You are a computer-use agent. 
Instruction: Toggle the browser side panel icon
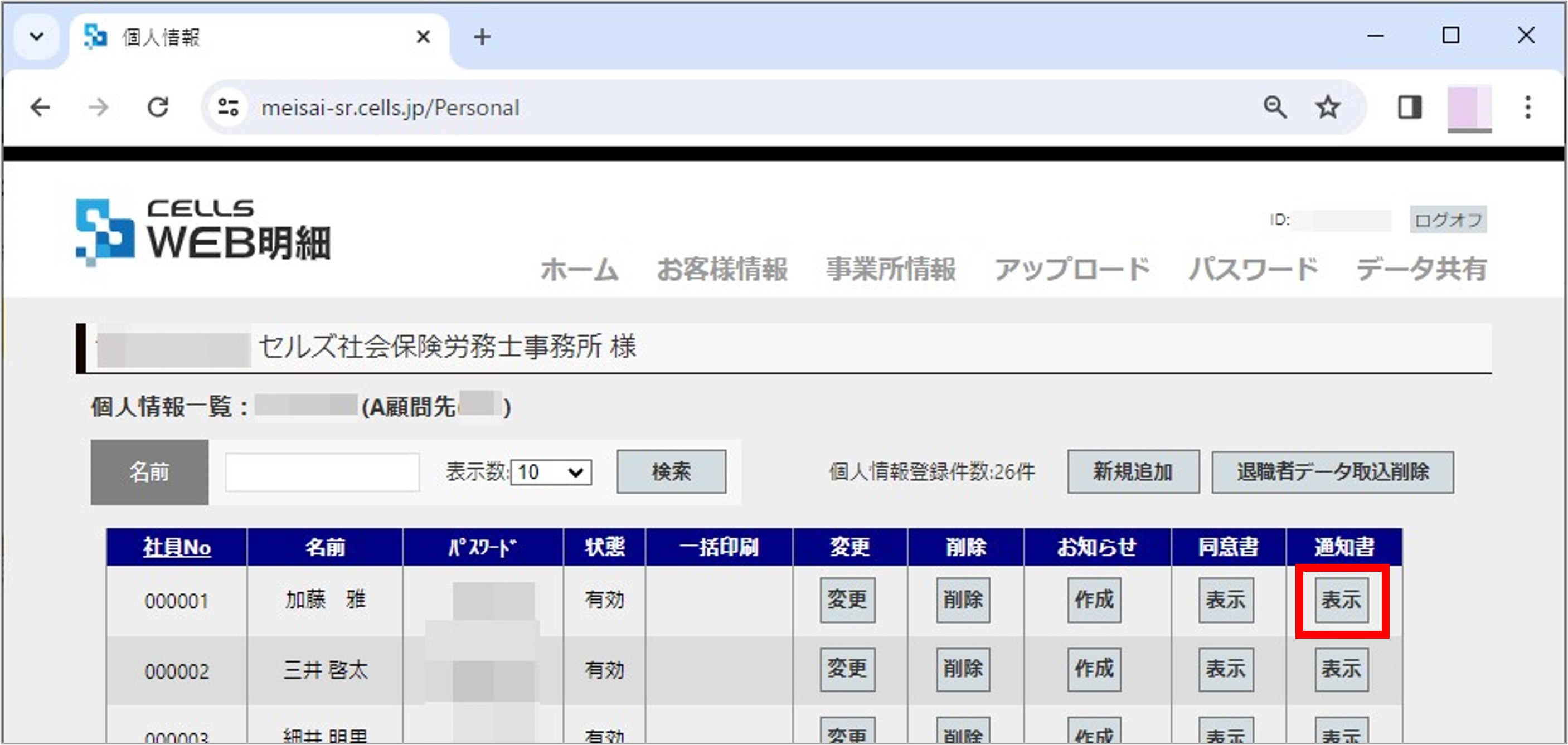(1409, 107)
